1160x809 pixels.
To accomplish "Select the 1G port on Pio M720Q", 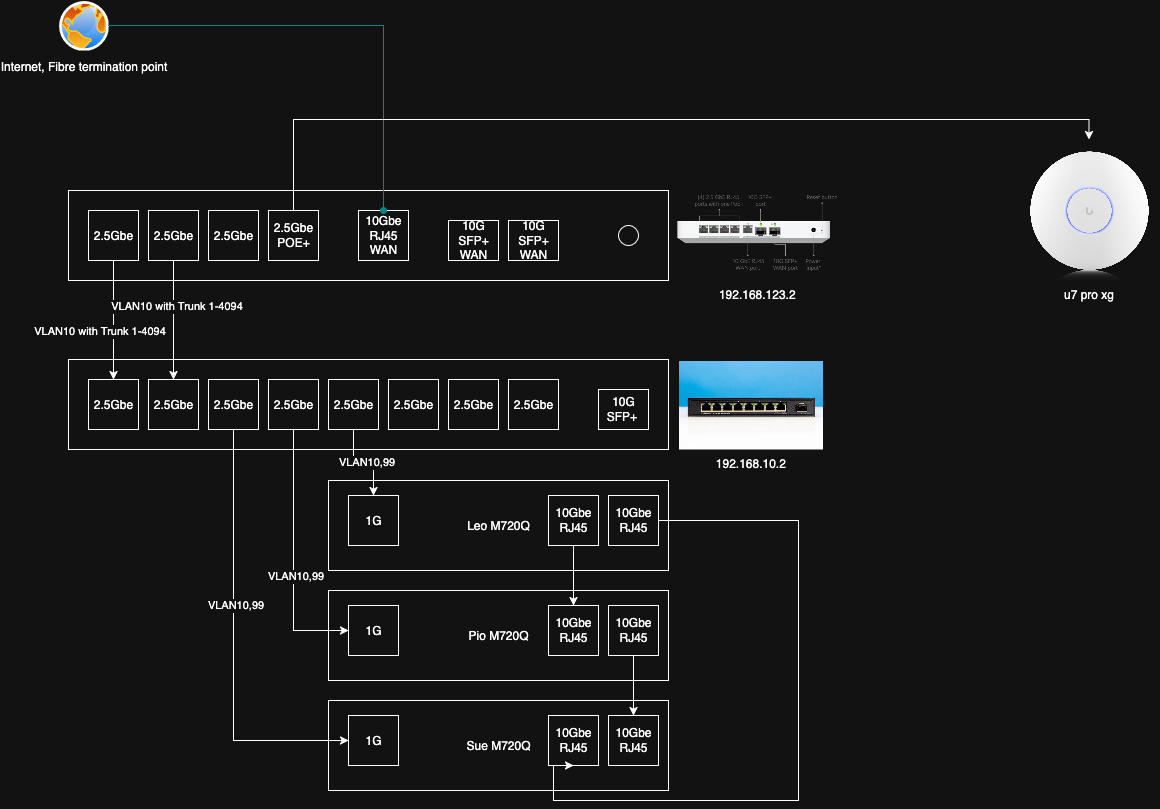I will point(373,631).
